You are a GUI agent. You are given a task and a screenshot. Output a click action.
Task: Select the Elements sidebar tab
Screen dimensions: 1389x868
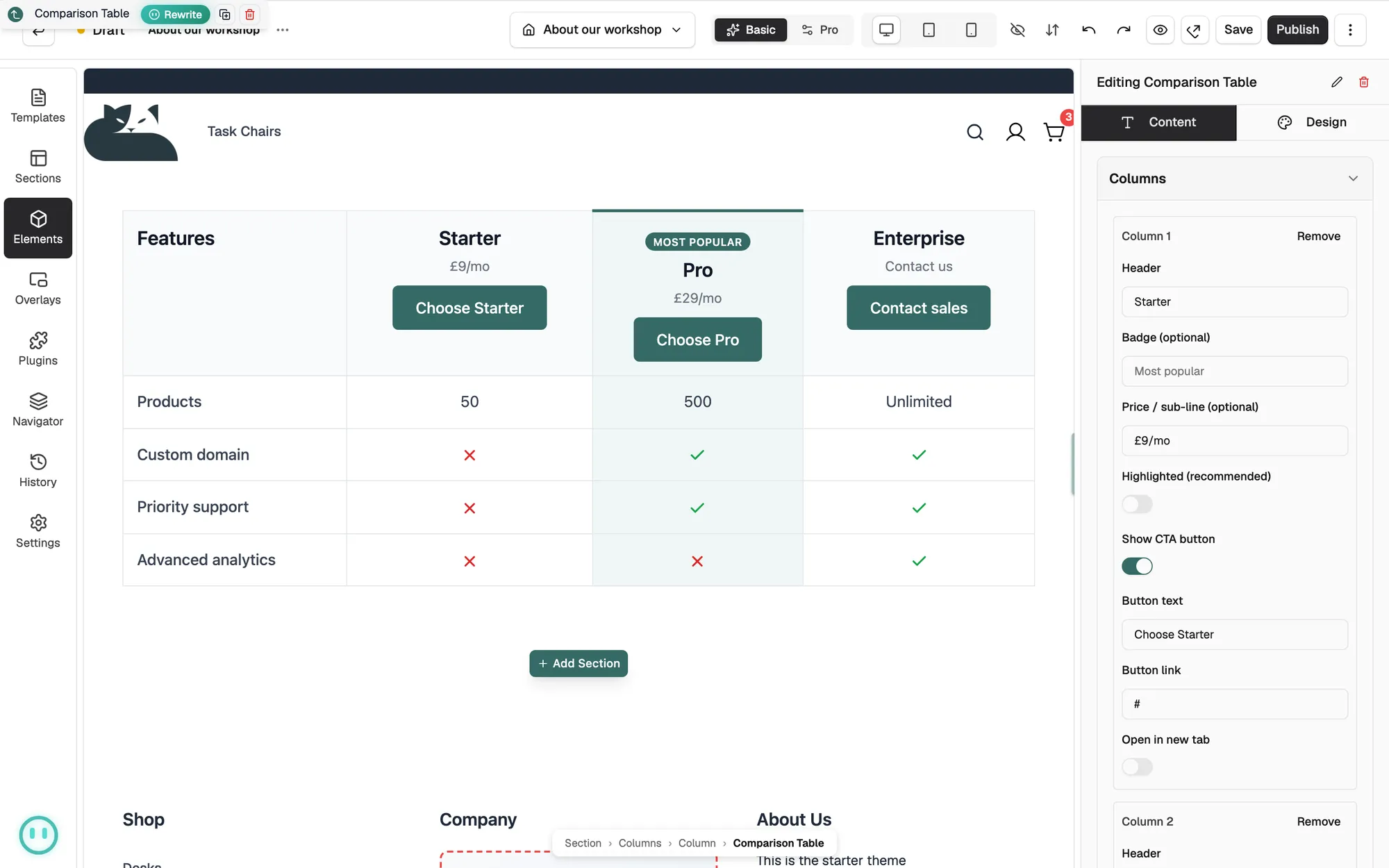click(38, 228)
